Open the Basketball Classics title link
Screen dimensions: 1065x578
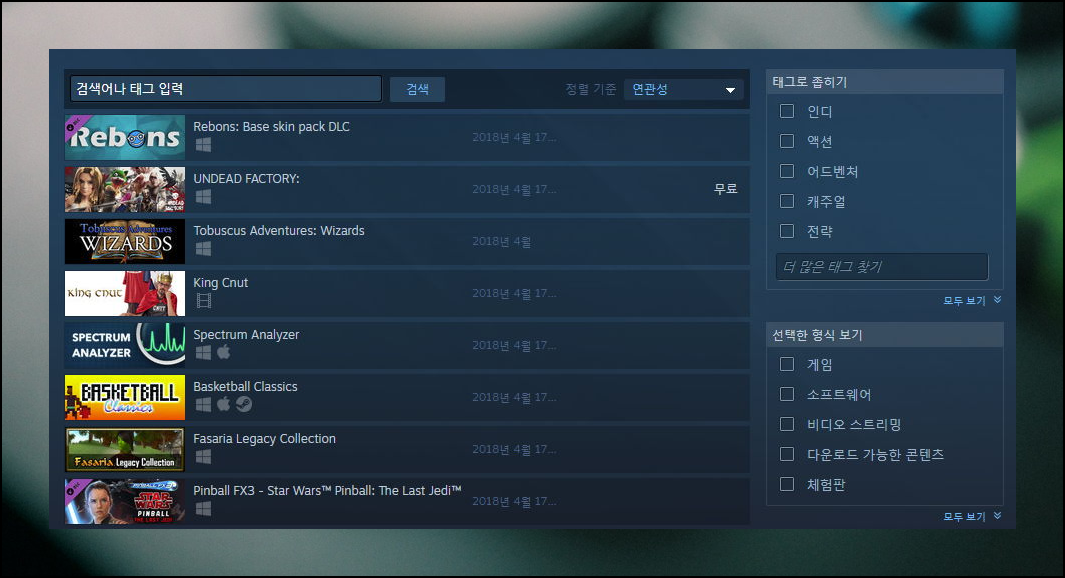[x=245, y=386]
